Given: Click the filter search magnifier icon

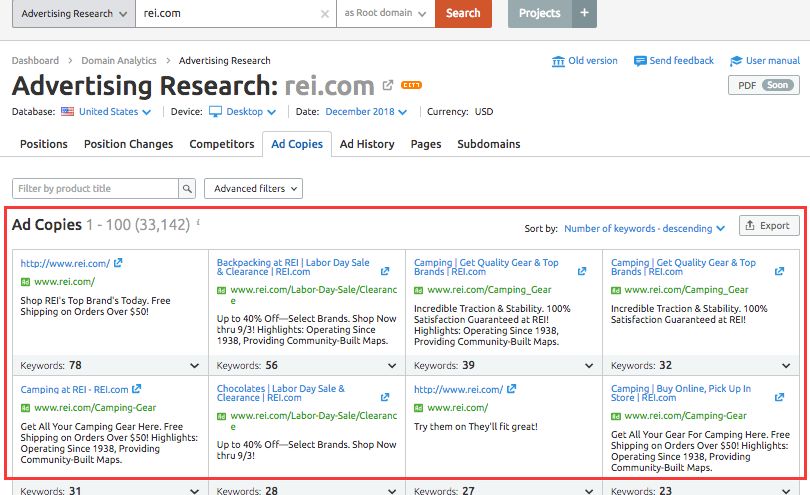Looking at the screenshot, I should point(187,189).
